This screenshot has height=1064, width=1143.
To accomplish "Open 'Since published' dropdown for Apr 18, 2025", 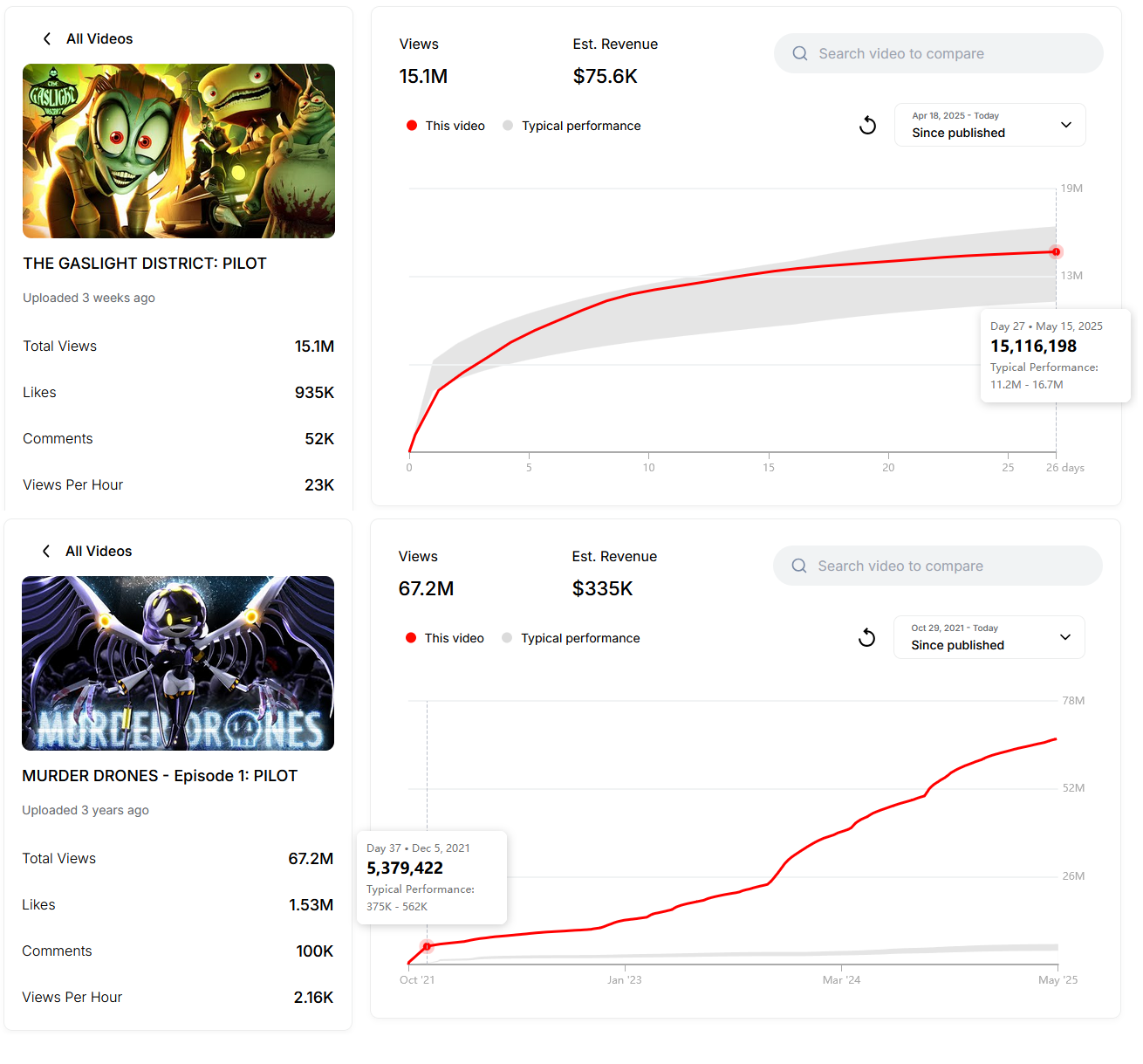I will [x=990, y=125].
